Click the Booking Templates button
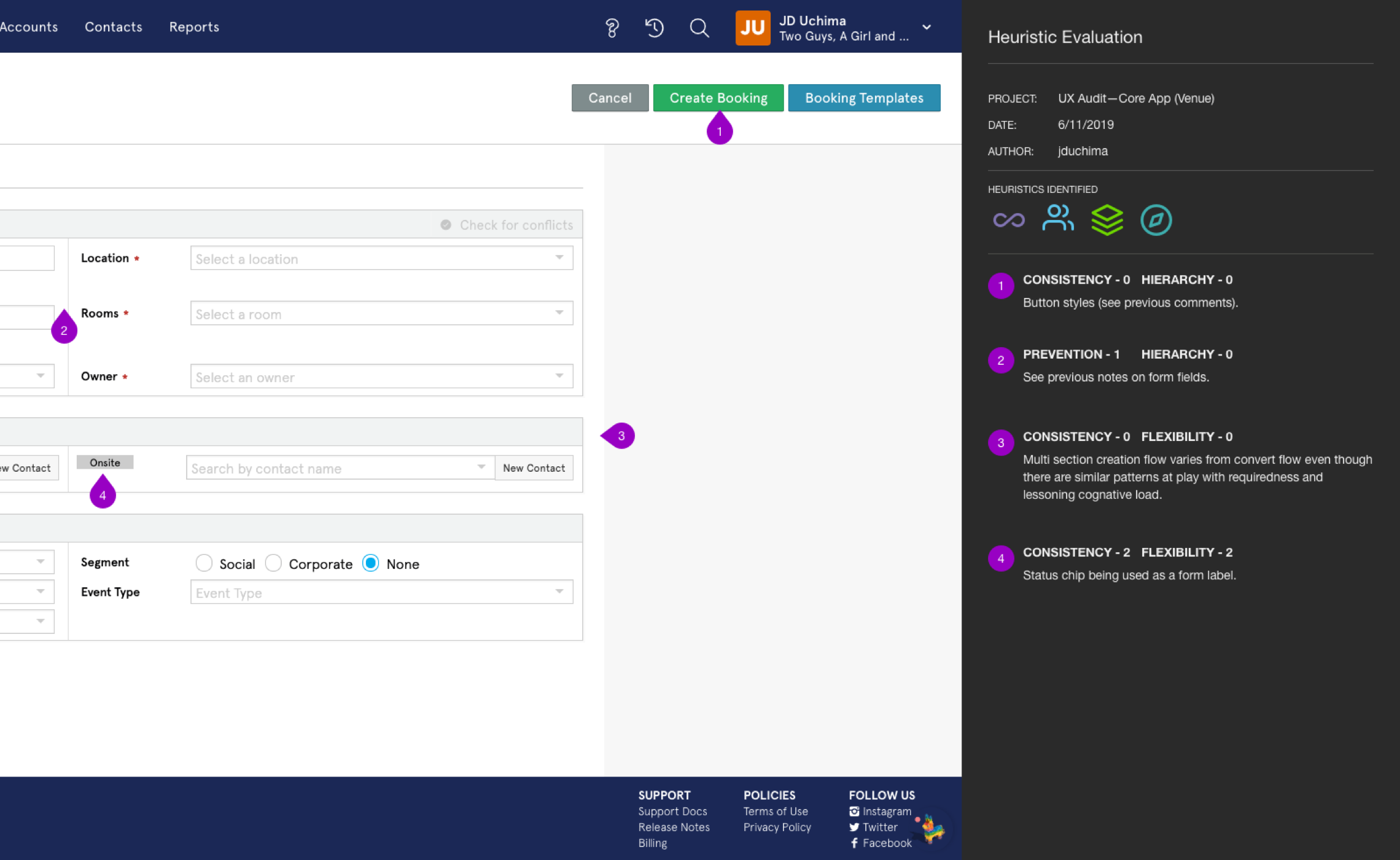Viewport: 1400px width, 860px height. pos(863,98)
